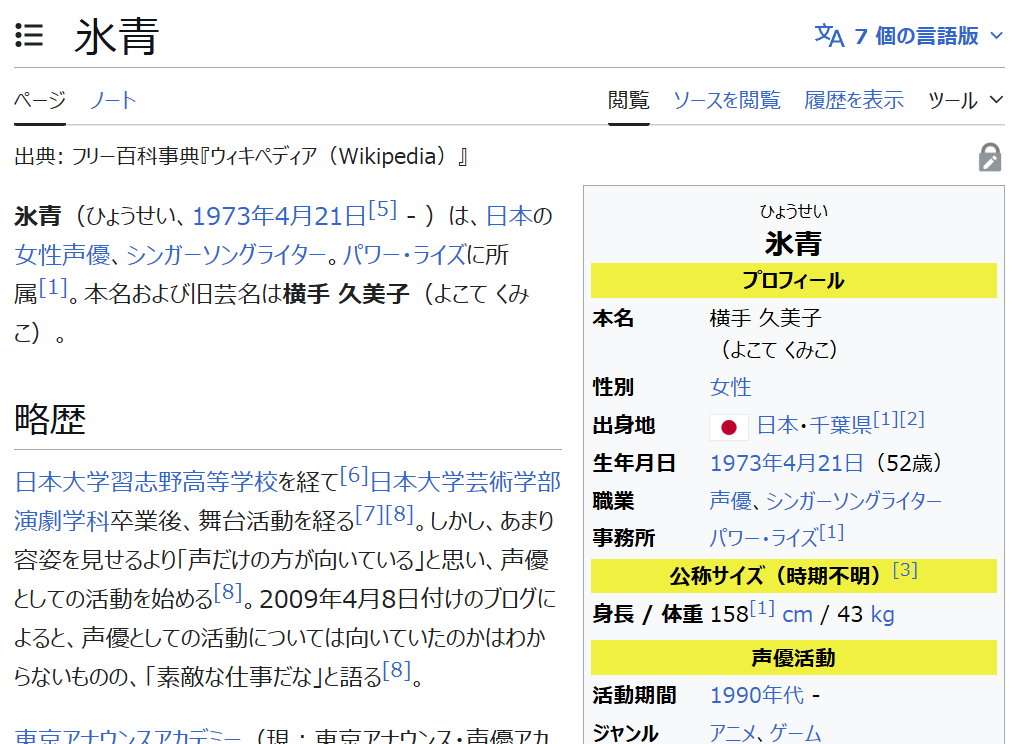Click citation reference [3] in 公称サイズ header

click(x=904, y=571)
